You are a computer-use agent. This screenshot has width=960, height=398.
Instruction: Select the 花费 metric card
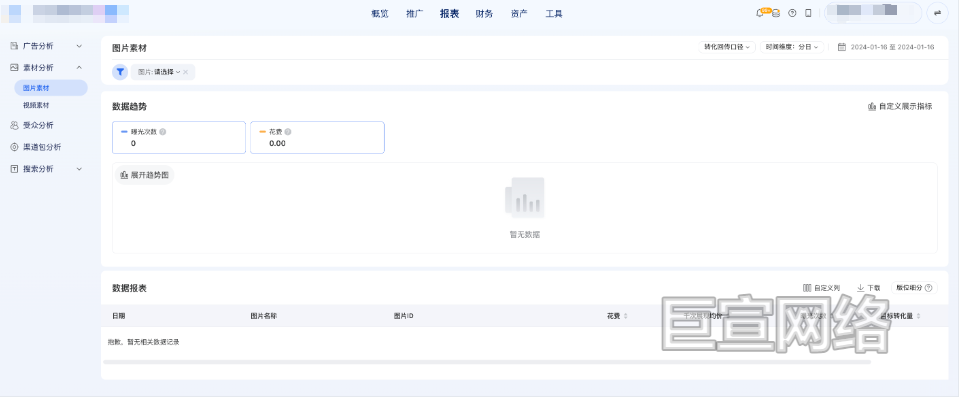pos(317,137)
